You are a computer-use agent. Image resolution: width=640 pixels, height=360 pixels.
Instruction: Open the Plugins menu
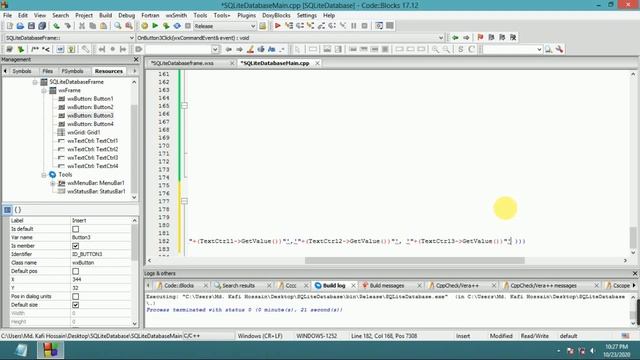click(246, 15)
